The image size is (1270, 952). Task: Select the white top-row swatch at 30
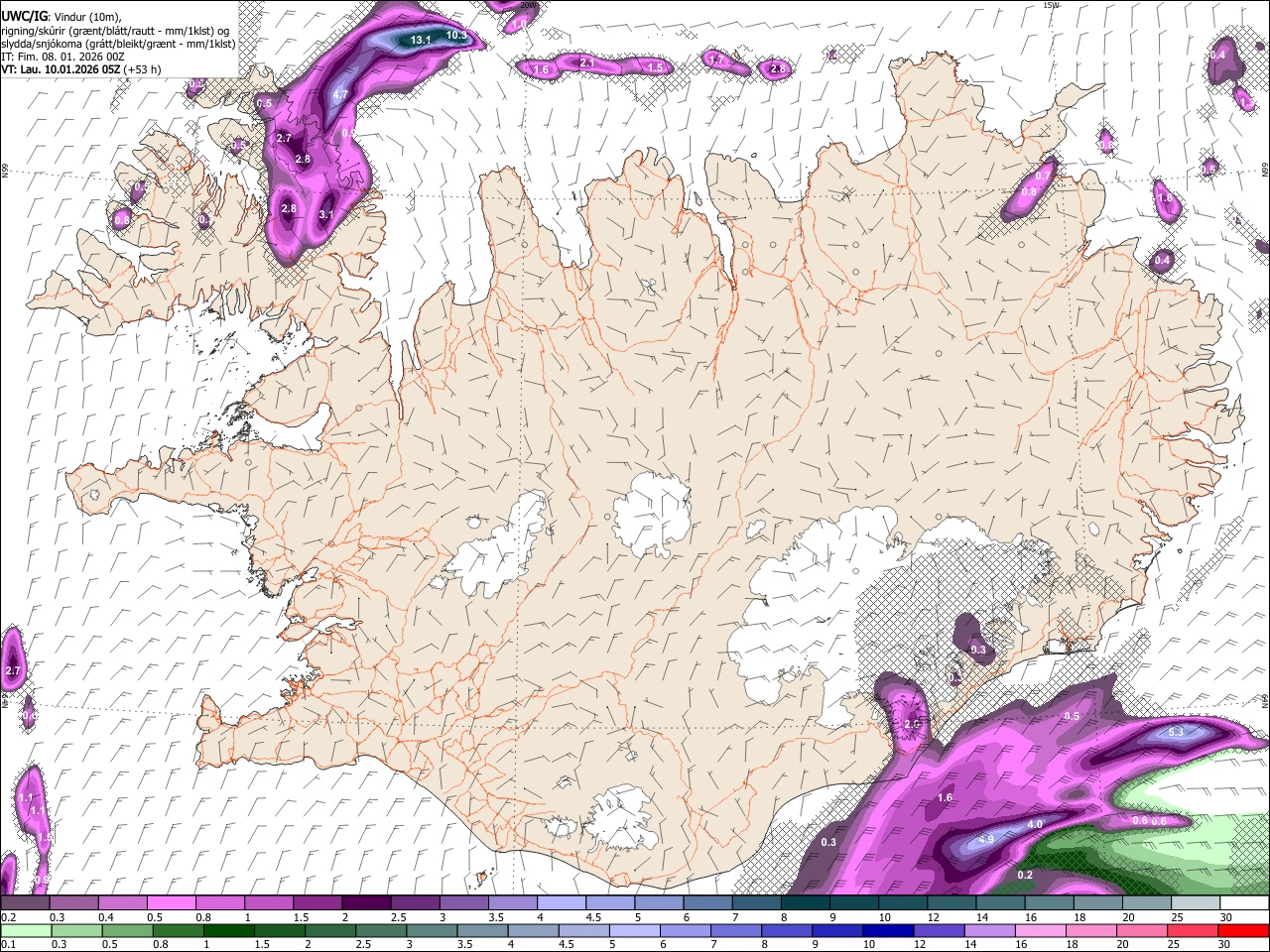(x=1244, y=903)
